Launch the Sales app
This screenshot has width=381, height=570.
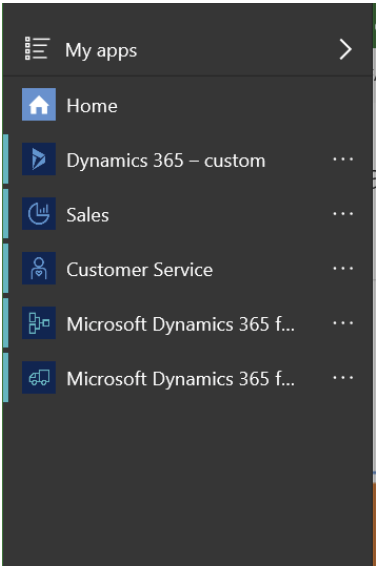coord(88,215)
